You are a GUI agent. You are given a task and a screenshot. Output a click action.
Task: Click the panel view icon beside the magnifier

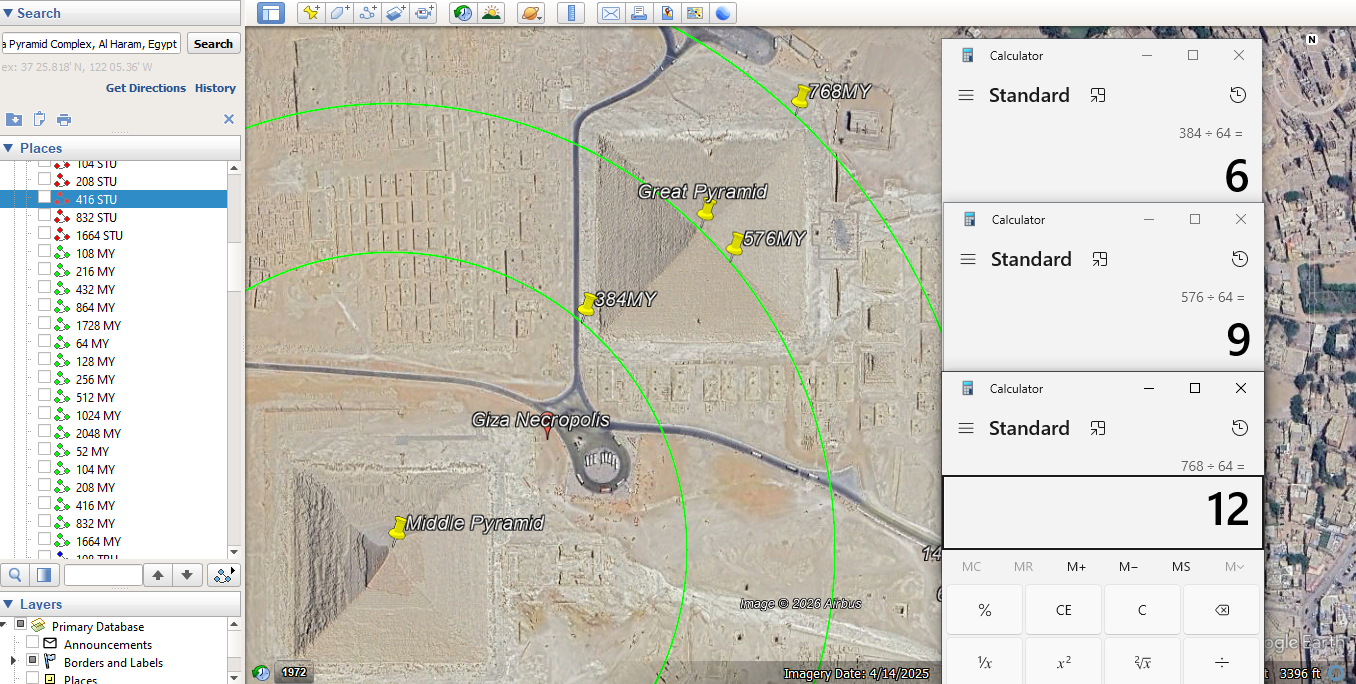pos(43,575)
